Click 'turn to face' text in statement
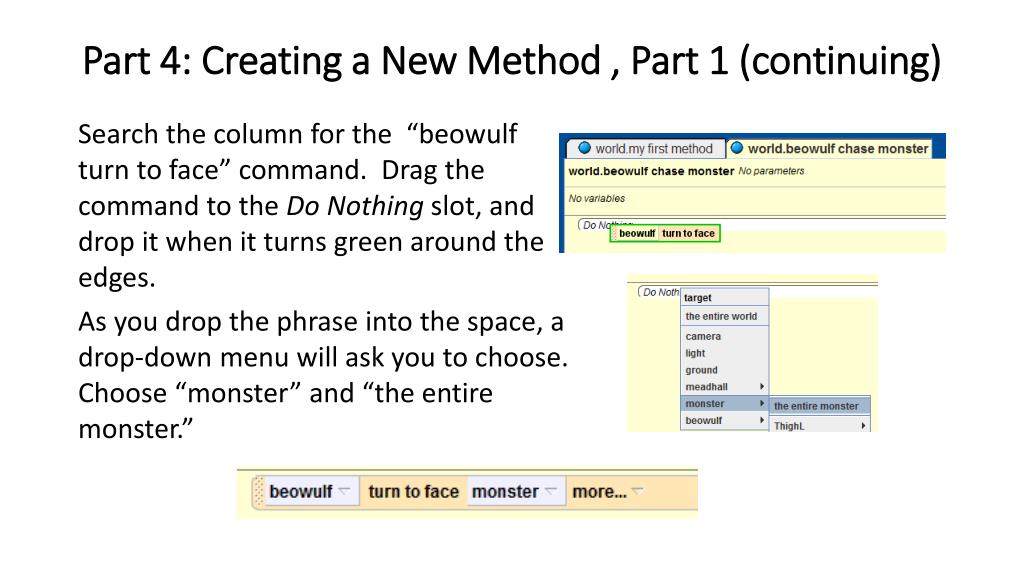1024x576 pixels. [x=413, y=491]
